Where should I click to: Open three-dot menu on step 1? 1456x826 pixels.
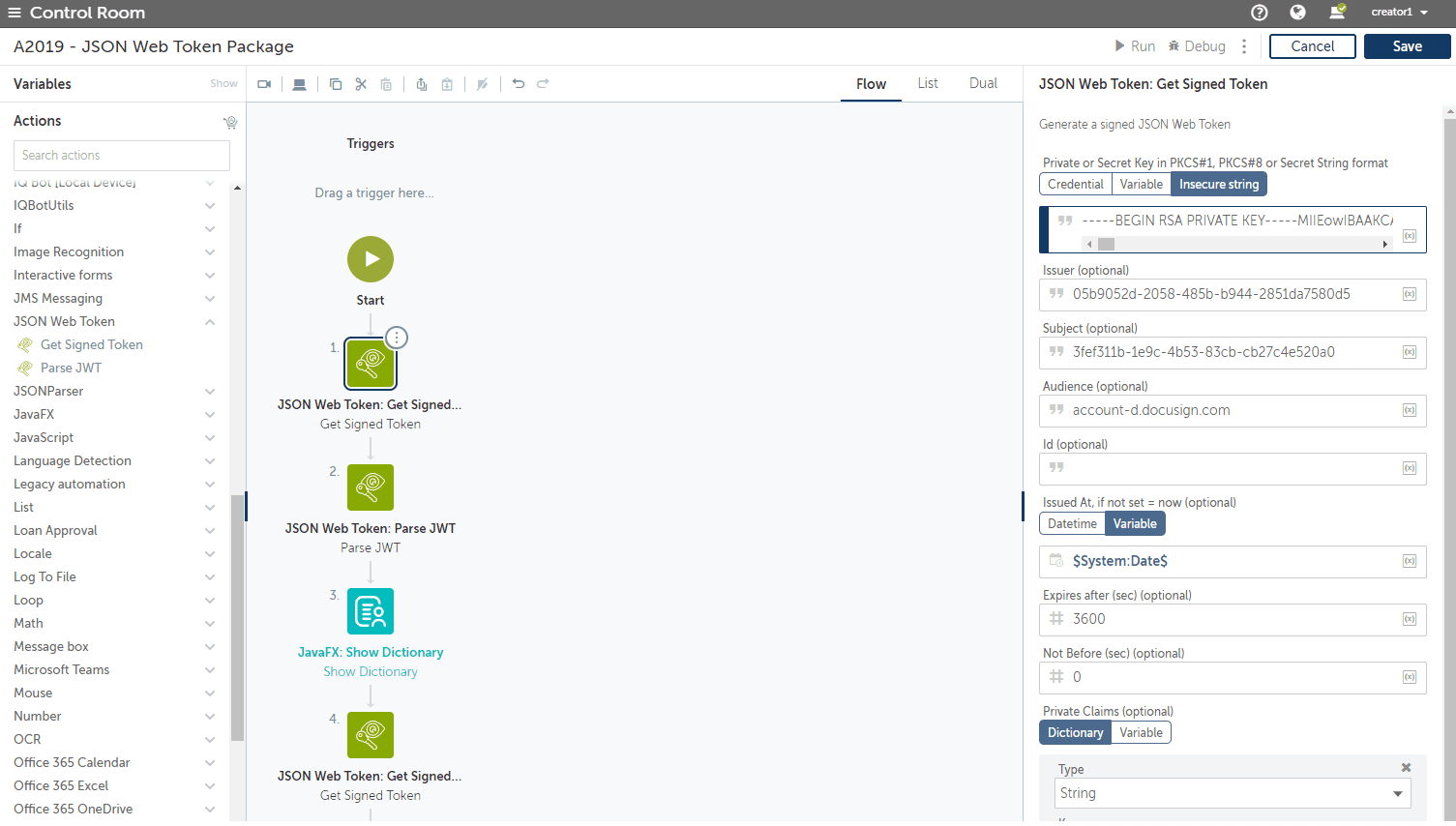[x=397, y=338]
